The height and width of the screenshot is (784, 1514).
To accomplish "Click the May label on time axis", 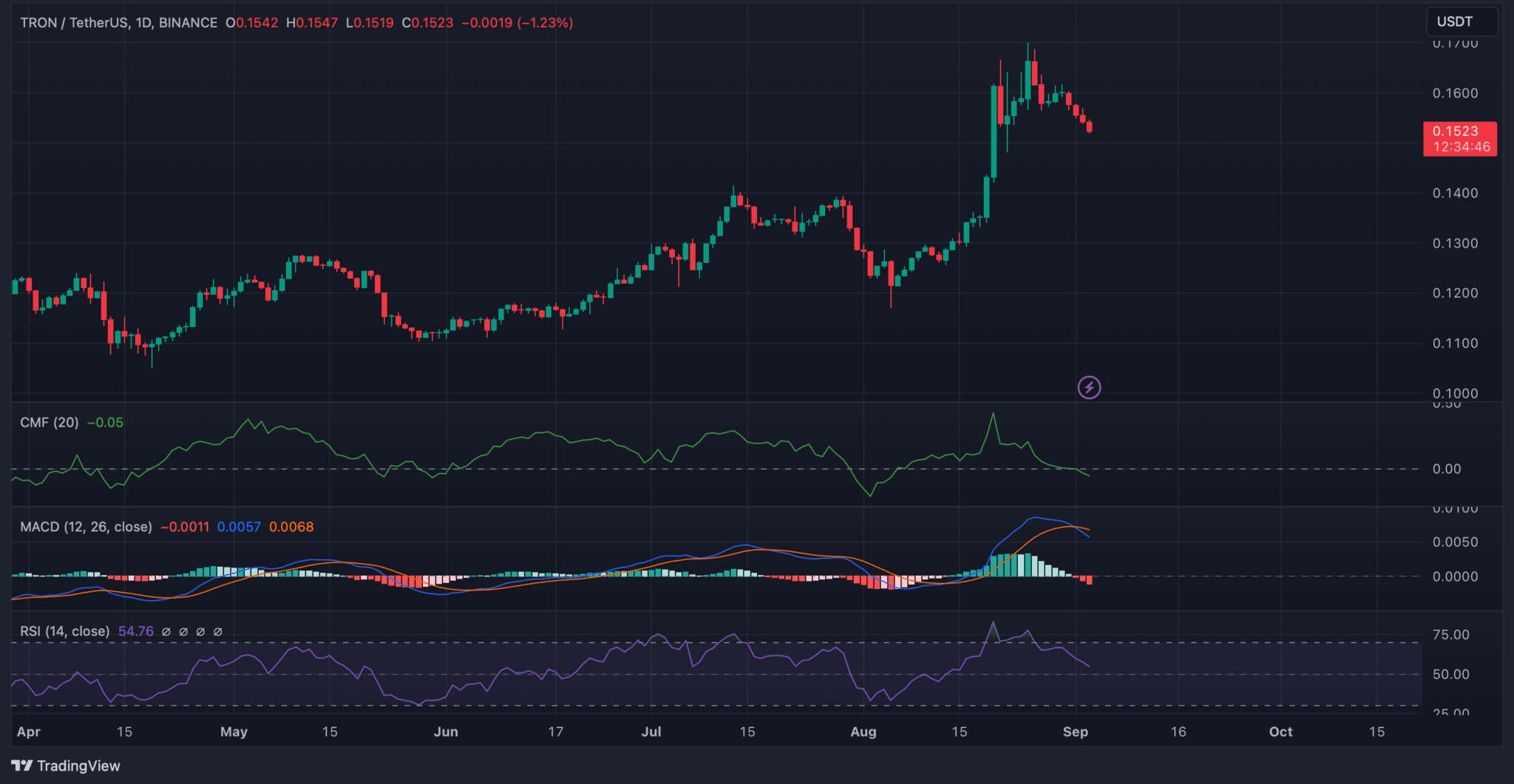I will [x=234, y=732].
